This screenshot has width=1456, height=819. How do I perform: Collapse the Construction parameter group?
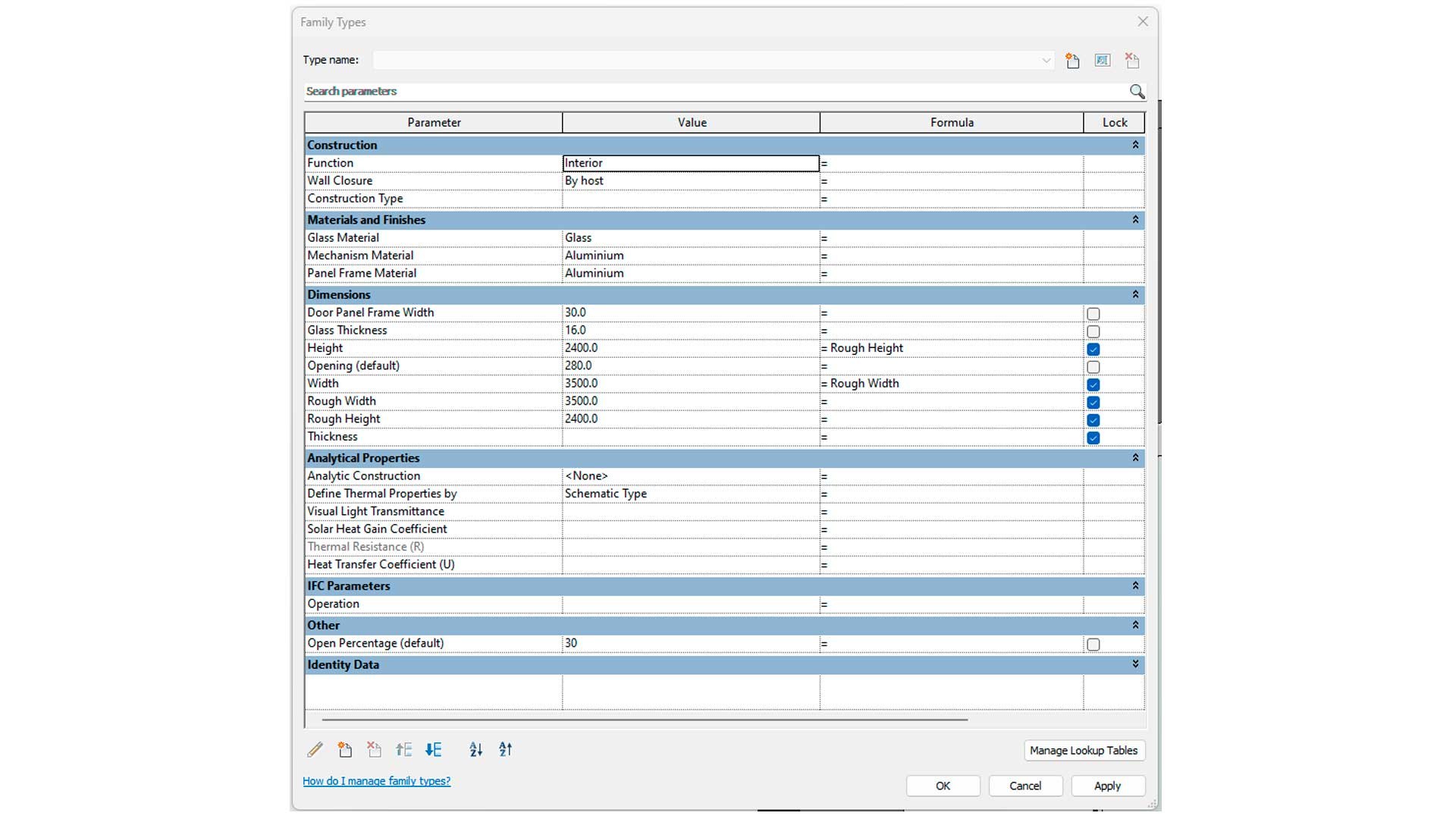tap(1135, 145)
